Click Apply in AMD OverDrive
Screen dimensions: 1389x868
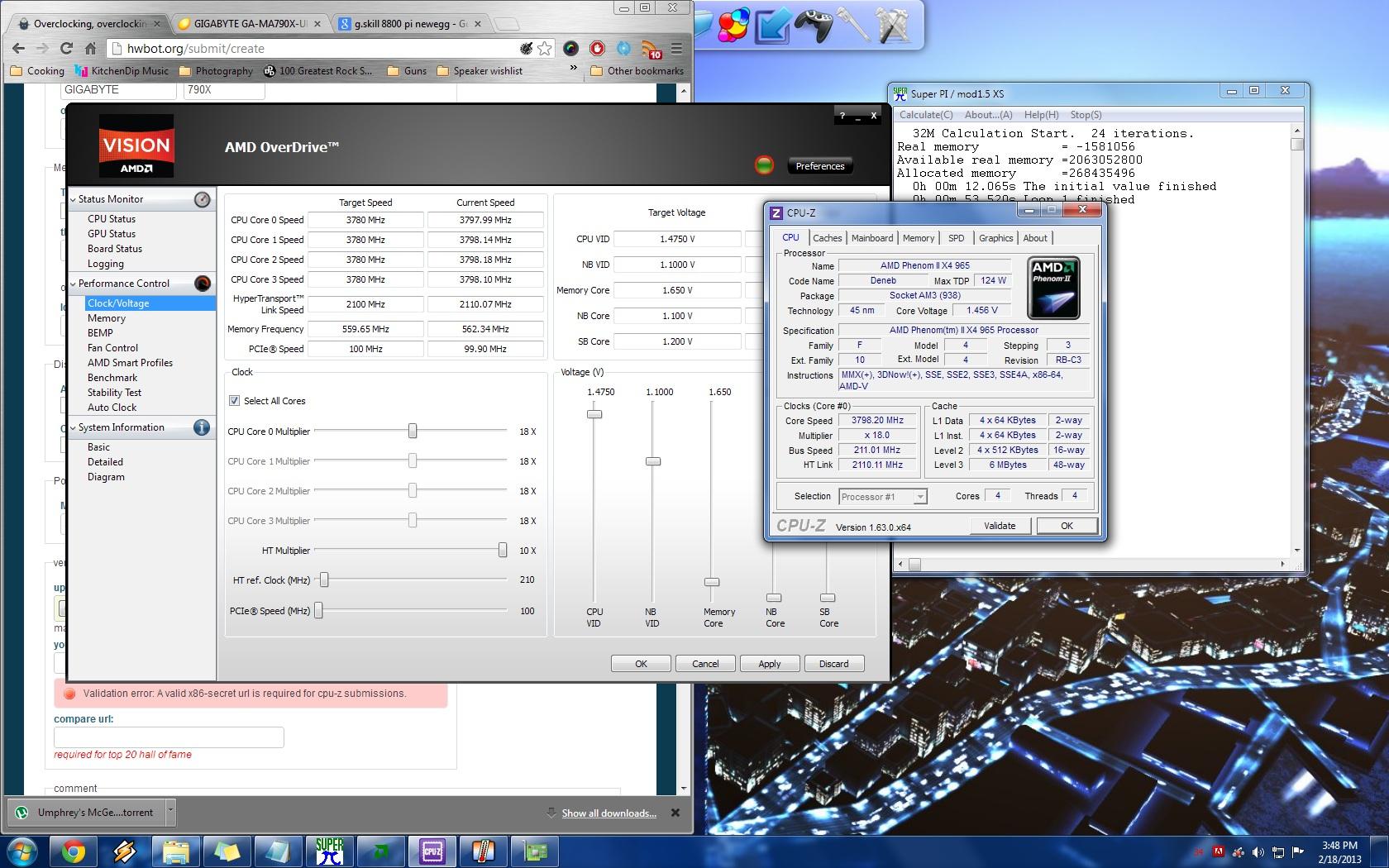pyautogui.click(x=770, y=664)
